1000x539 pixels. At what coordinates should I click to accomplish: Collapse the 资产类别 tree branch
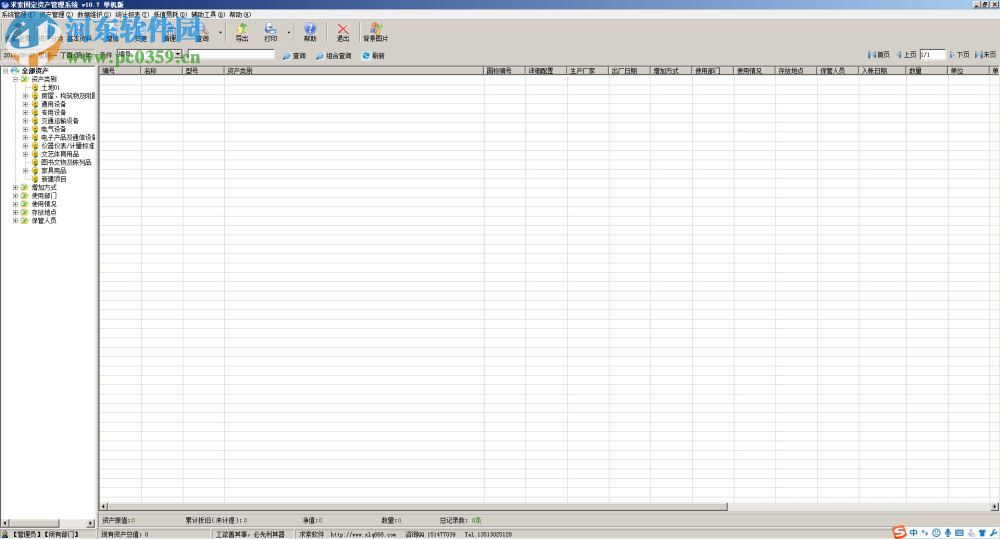point(15,79)
